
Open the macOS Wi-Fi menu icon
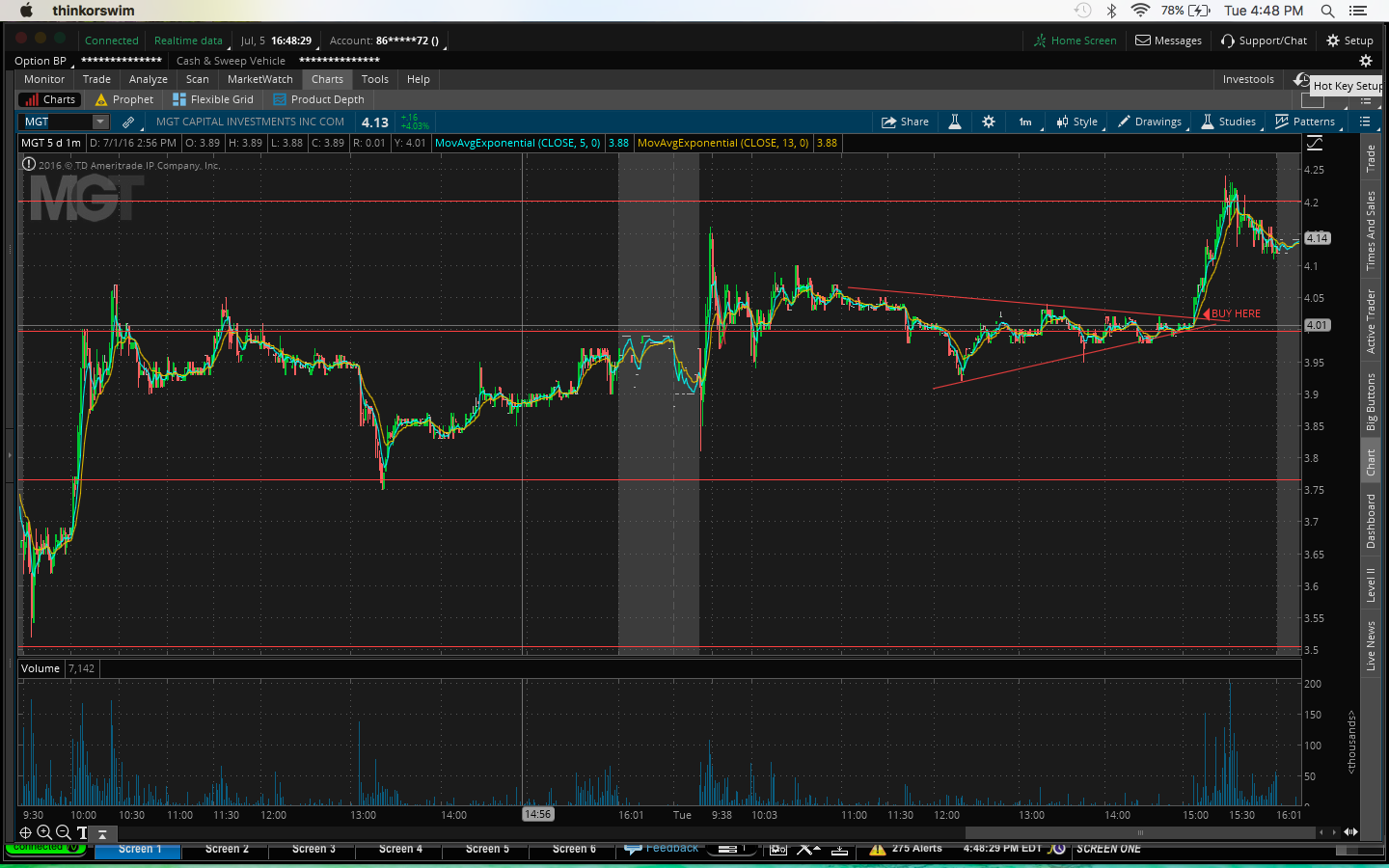click(1140, 11)
